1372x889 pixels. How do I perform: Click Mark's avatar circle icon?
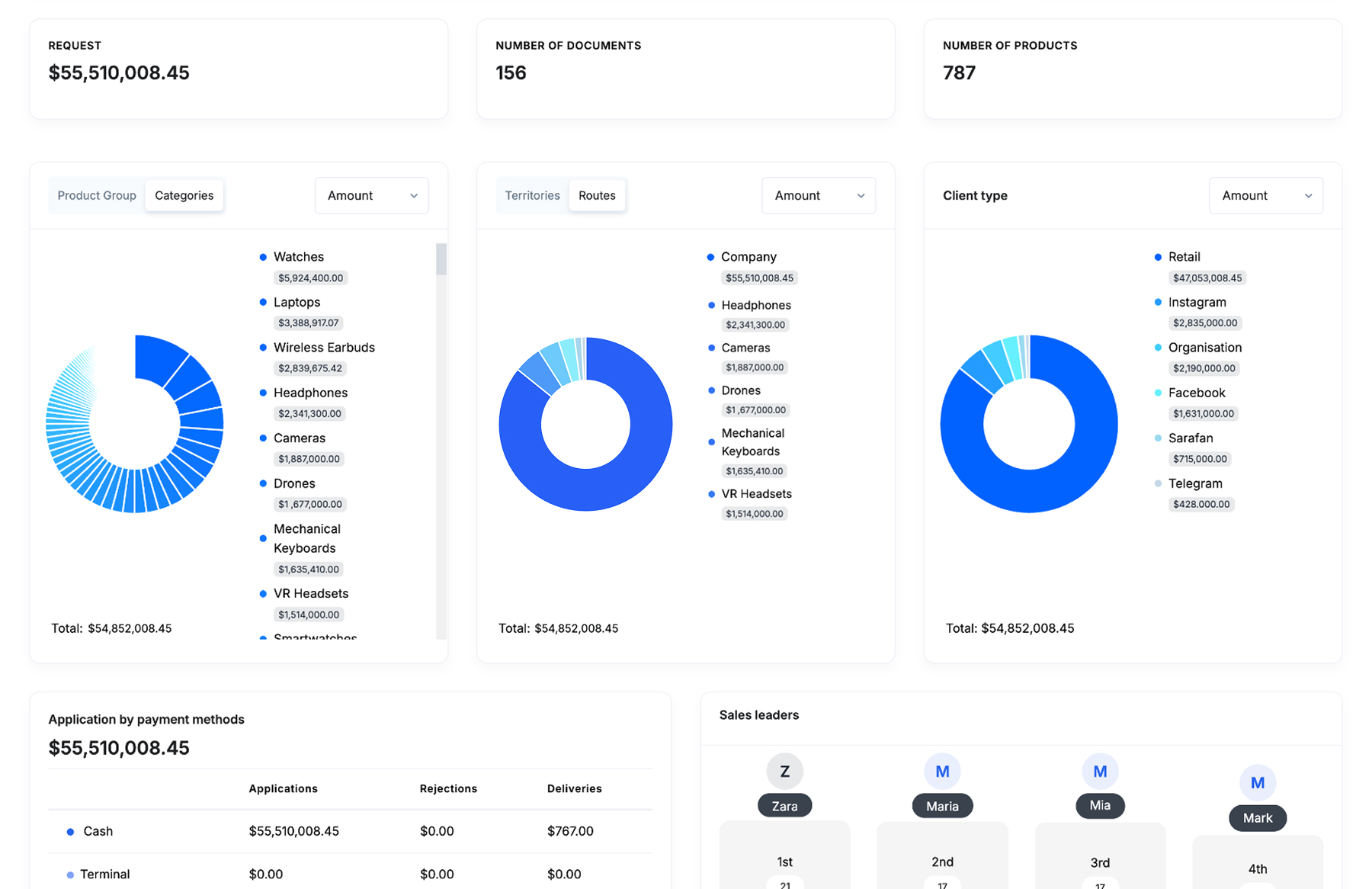1257,782
